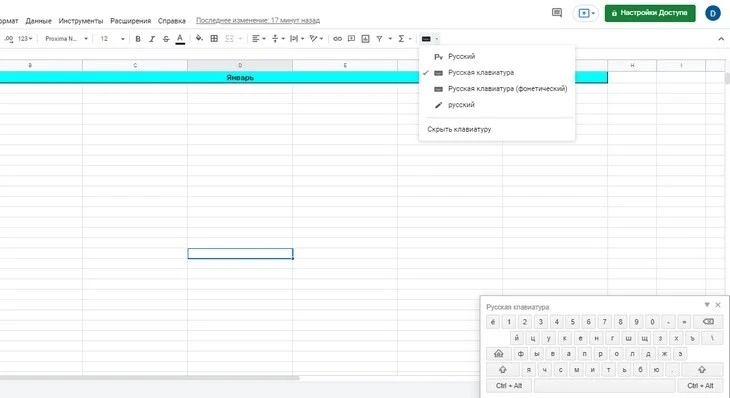The image size is (730, 398).
Task: Open the cell fill color tool
Action: 199,39
